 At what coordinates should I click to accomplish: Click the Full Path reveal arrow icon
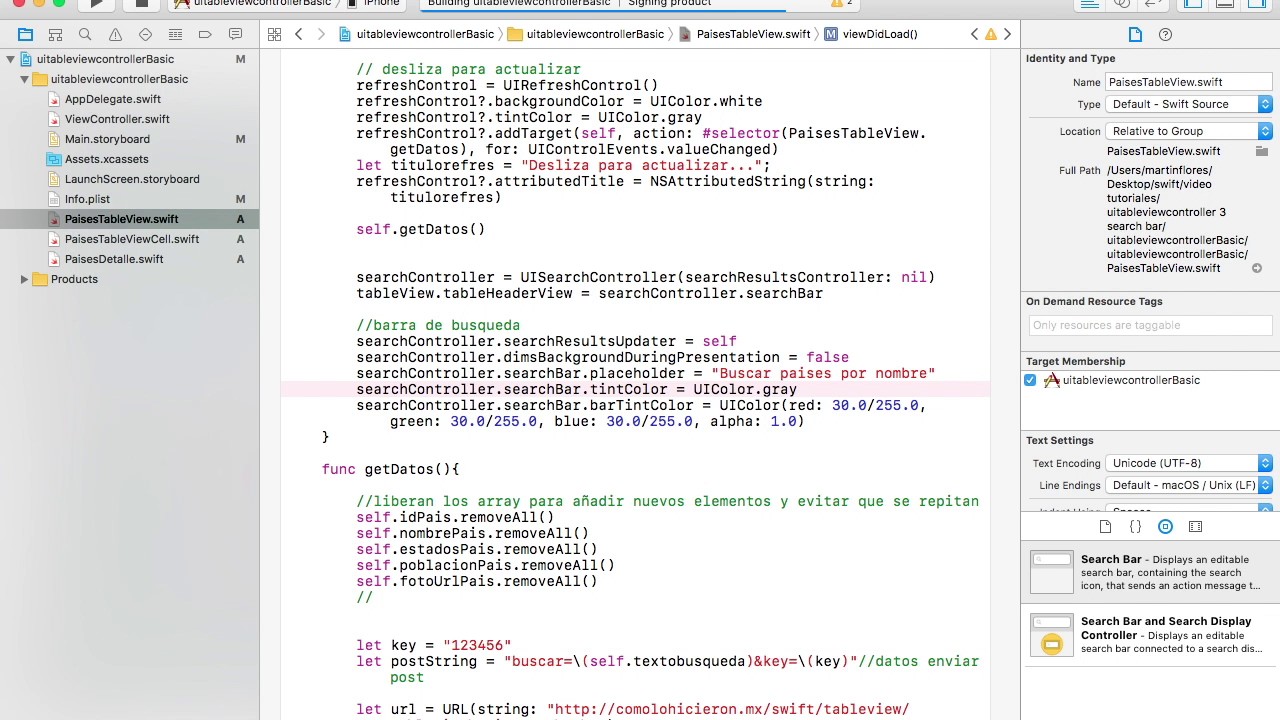[1257, 268]
